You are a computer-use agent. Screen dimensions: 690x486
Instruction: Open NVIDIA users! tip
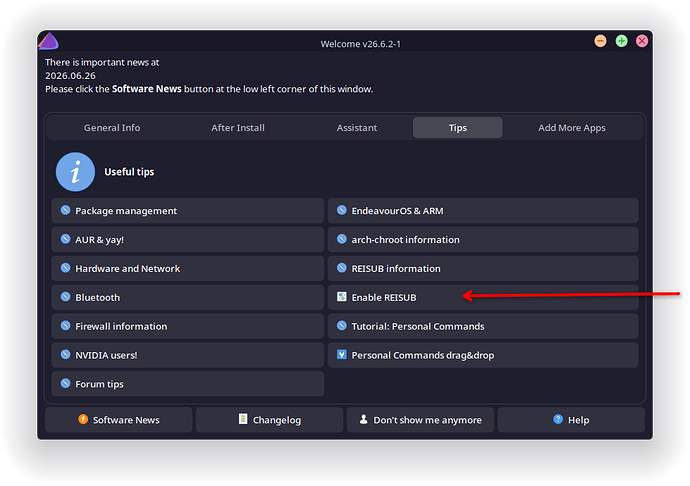click(188, 355)
